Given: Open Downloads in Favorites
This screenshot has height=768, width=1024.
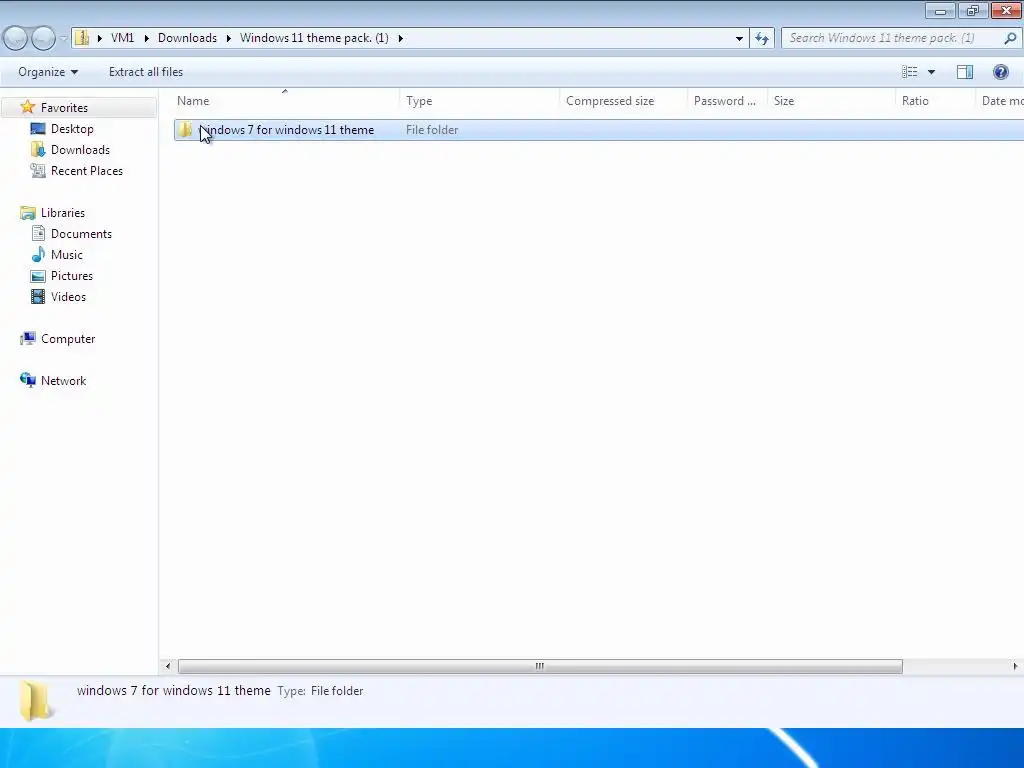Looking at the screenshot, I should coord(80,150).
